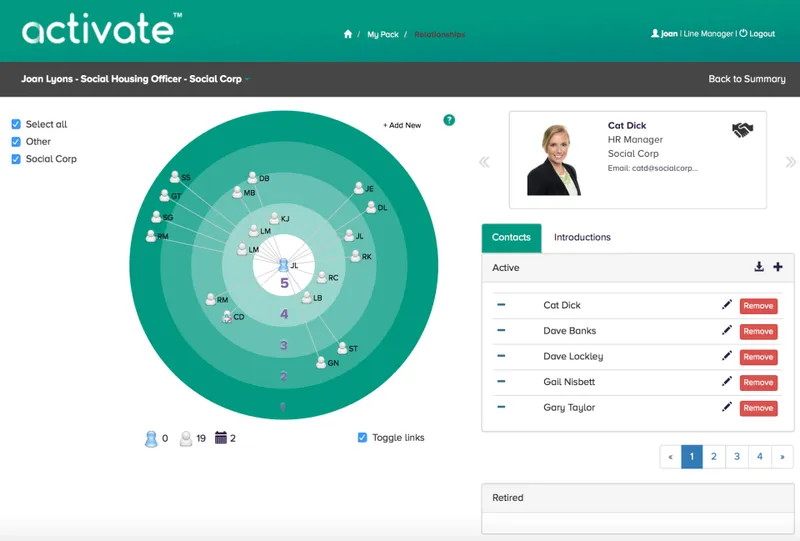Click Cat Dick's profile photo

(555, 160)
